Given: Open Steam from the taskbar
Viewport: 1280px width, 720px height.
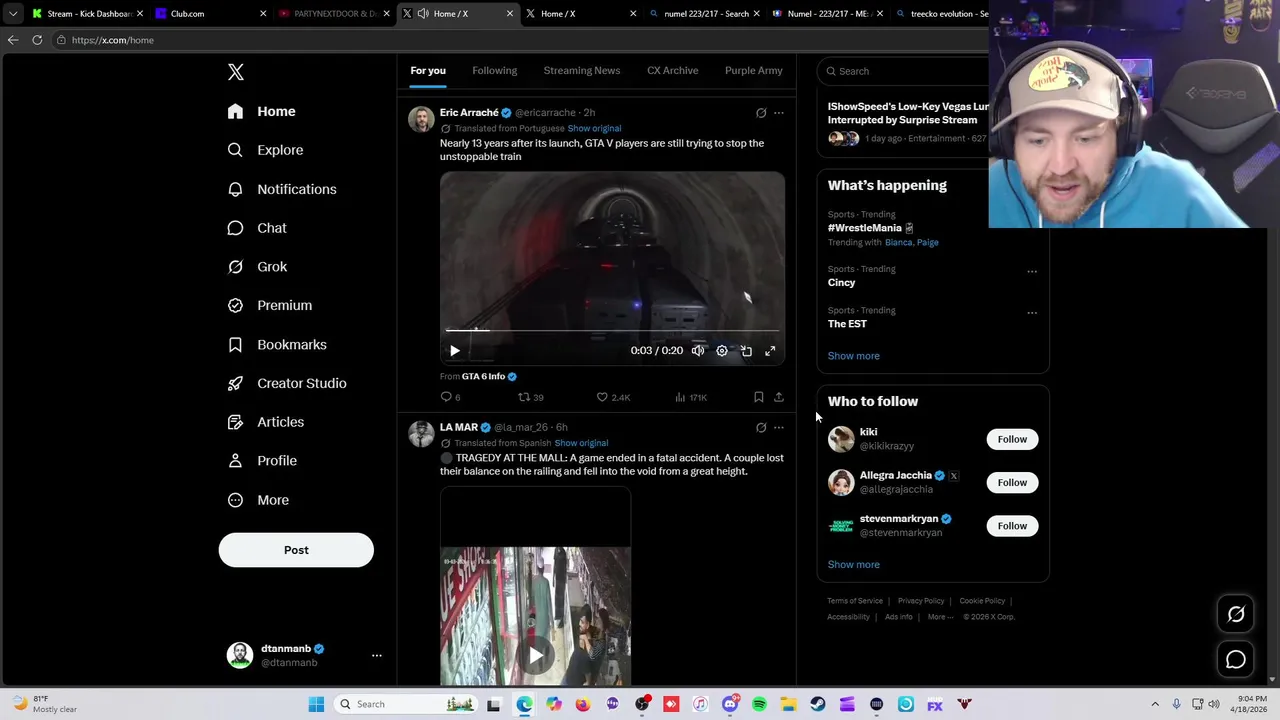Looking at the screenshot, I should (818, 704).
